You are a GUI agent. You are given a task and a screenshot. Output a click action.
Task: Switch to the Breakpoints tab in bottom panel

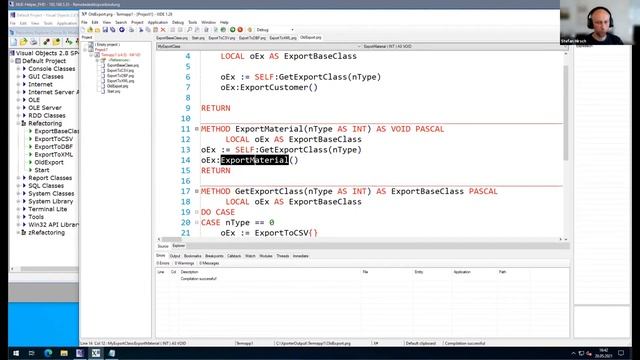214,256
